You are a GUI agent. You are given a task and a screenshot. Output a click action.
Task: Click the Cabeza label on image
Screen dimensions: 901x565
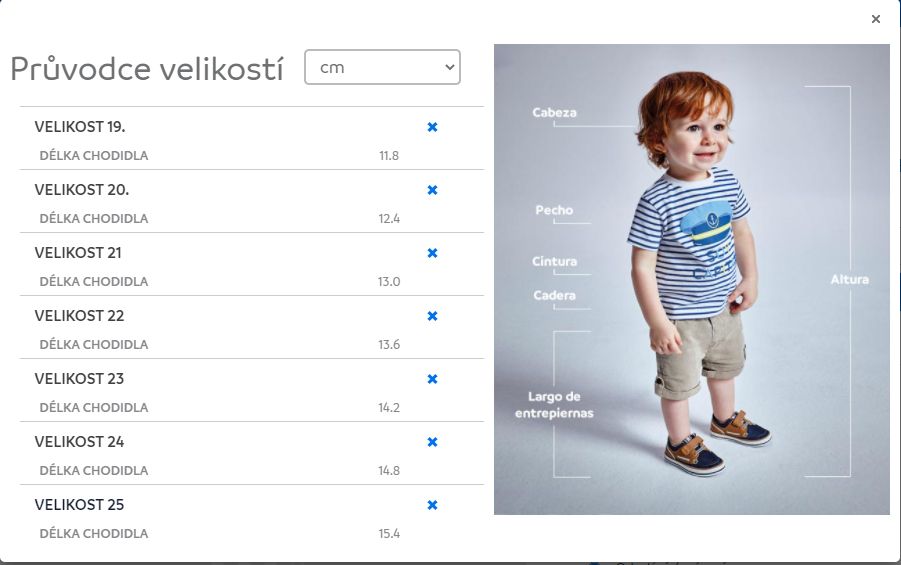[554, 112]
